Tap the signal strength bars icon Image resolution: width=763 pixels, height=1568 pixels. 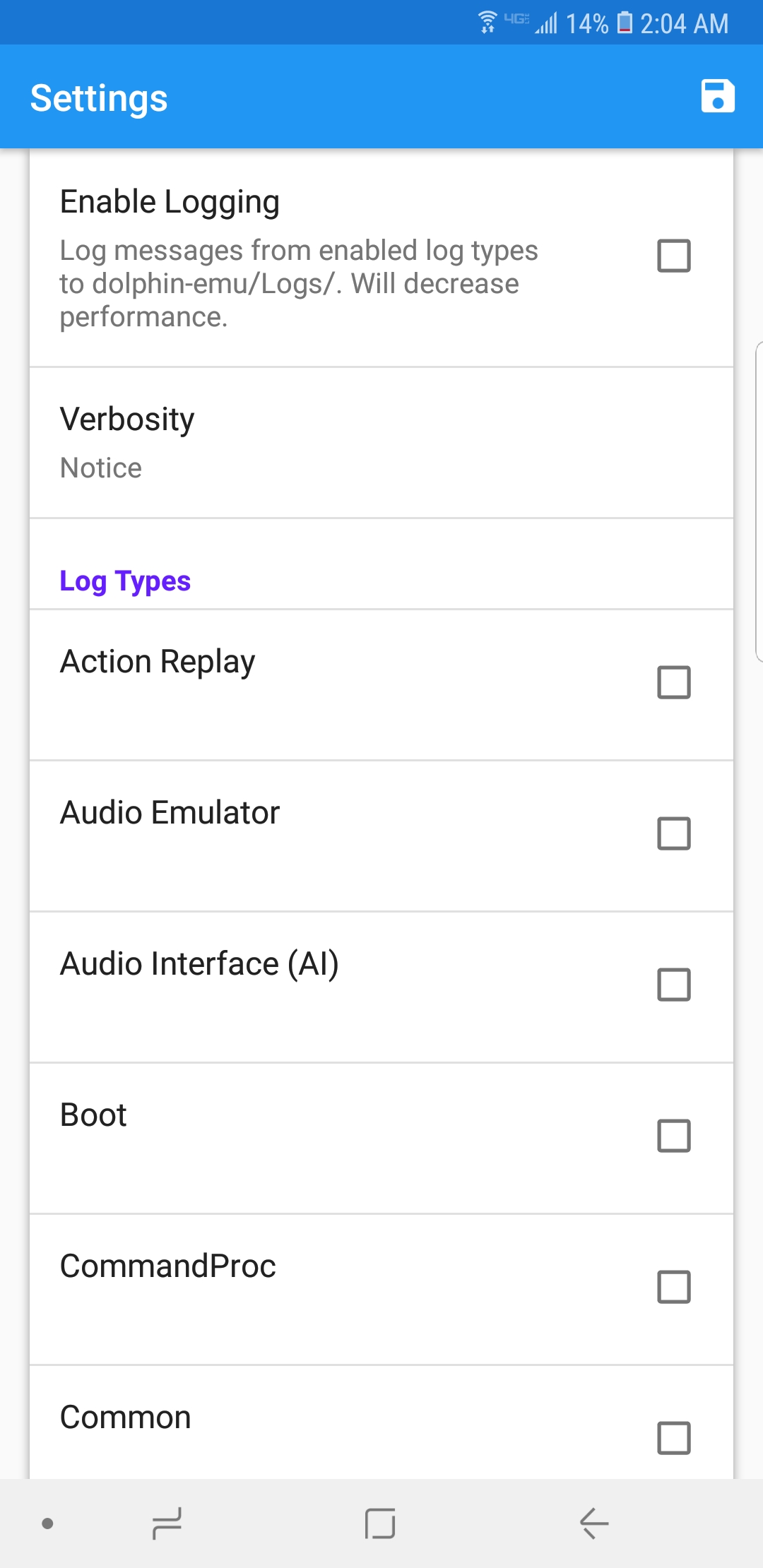click(x=546, y=23)
